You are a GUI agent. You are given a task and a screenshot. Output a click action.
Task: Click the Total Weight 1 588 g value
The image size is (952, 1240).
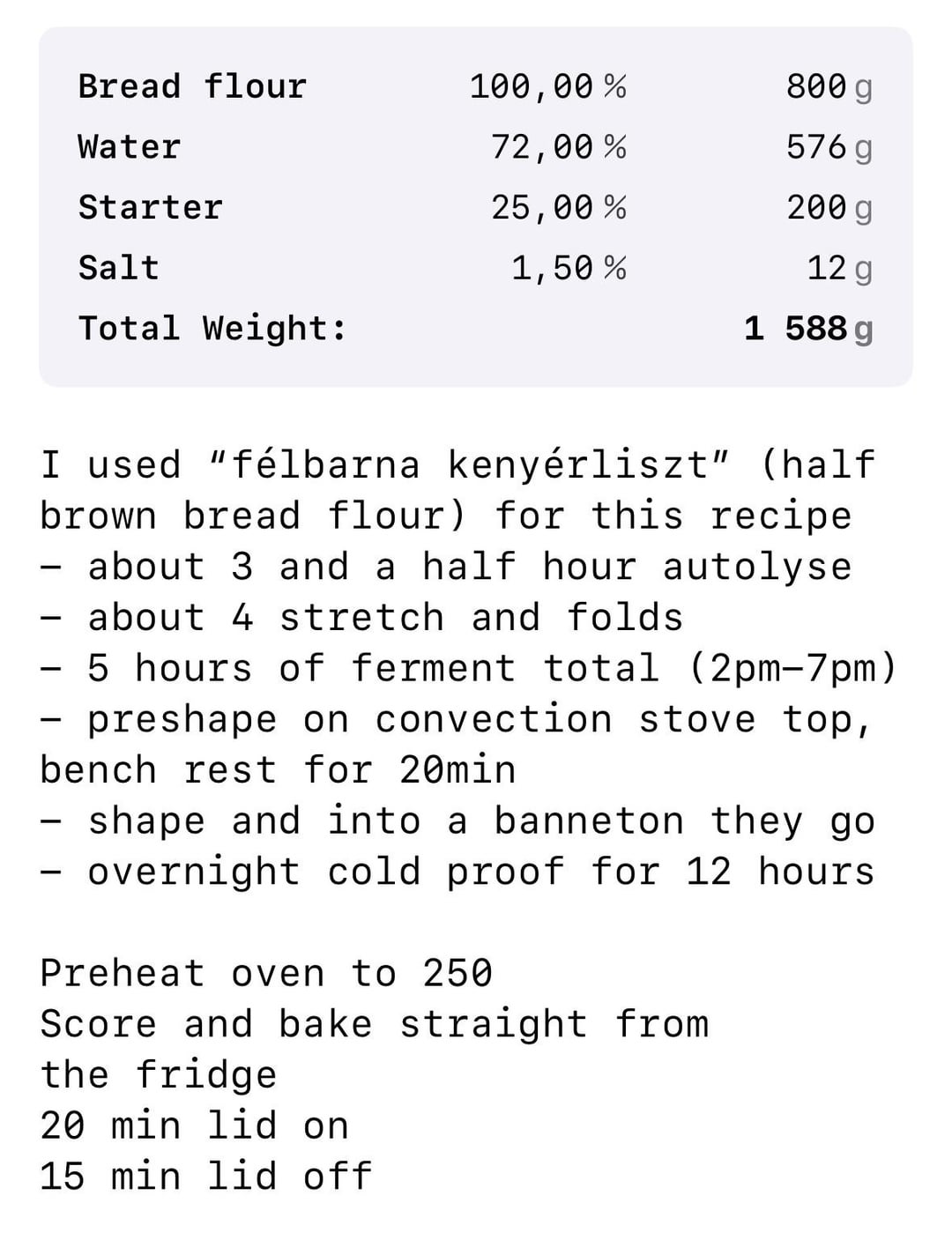(x=807, y=329)
